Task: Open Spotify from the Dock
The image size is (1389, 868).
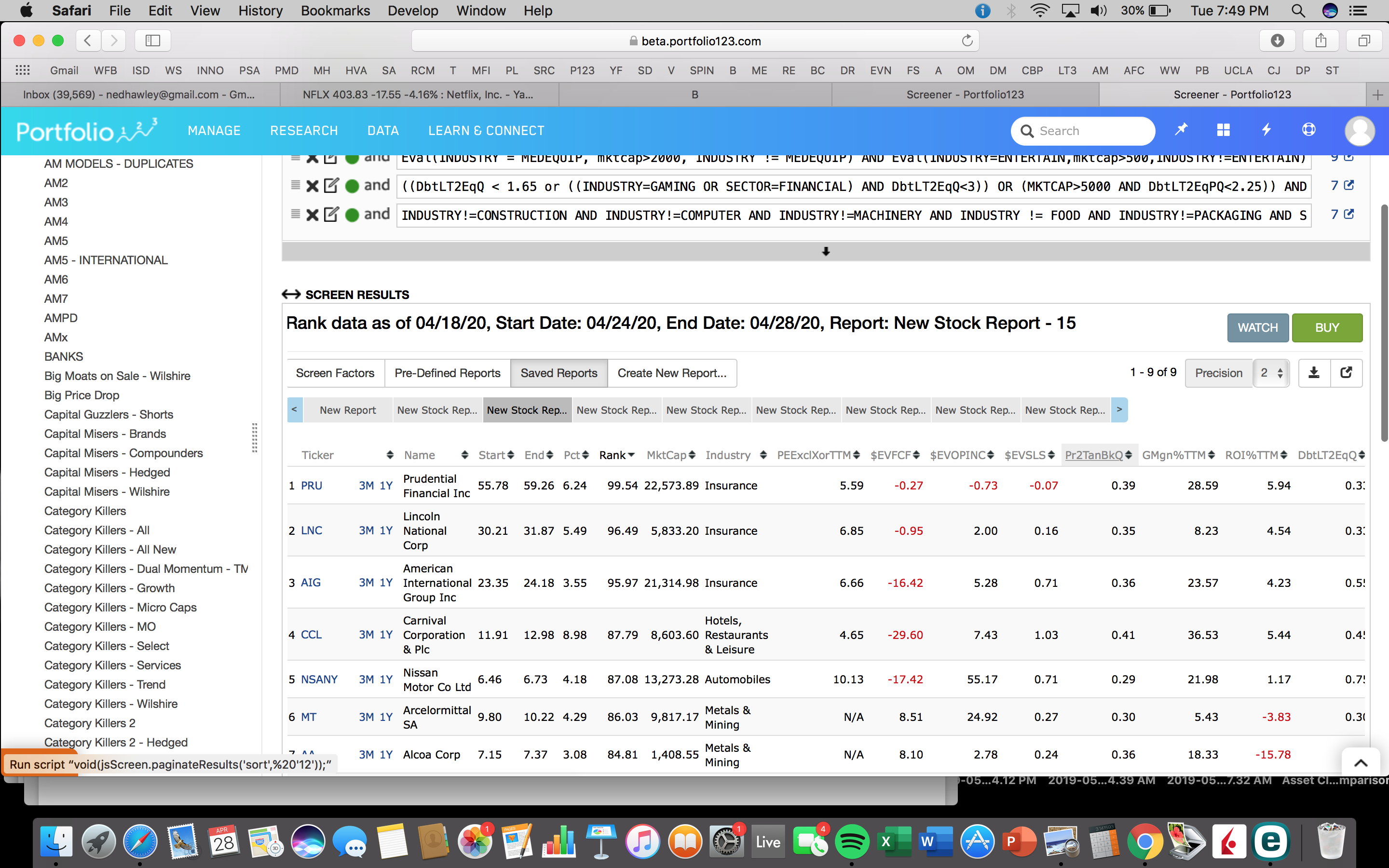Action: (x=852, y=841)
